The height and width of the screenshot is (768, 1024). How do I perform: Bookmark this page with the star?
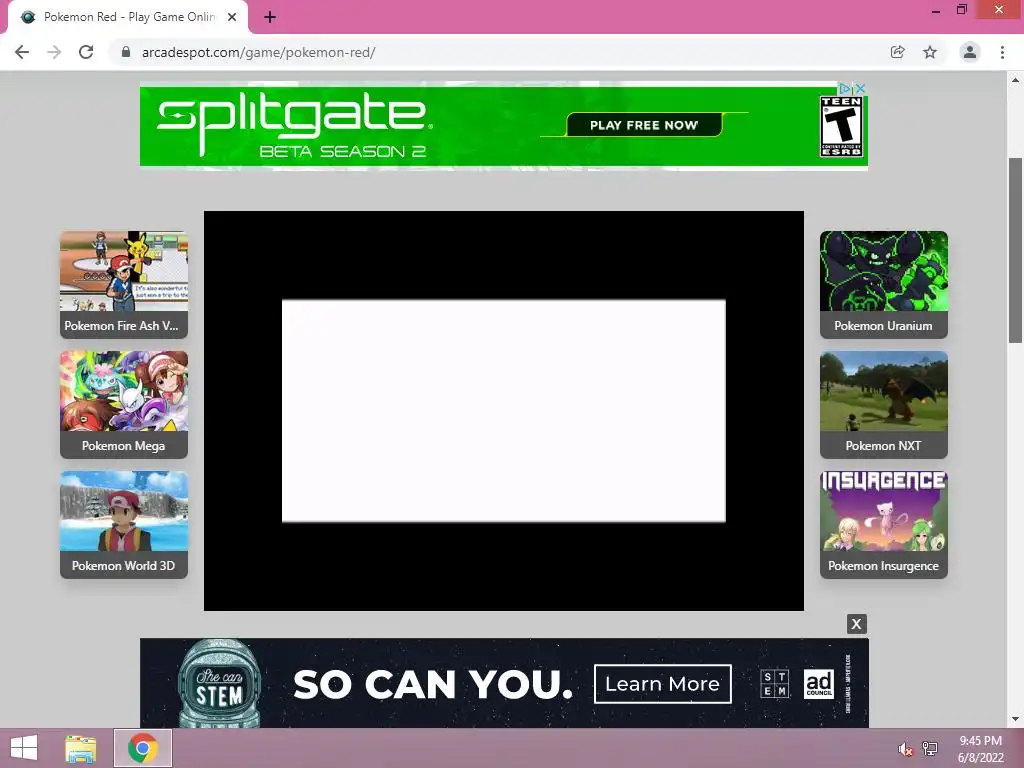click(x=930, y=52)
